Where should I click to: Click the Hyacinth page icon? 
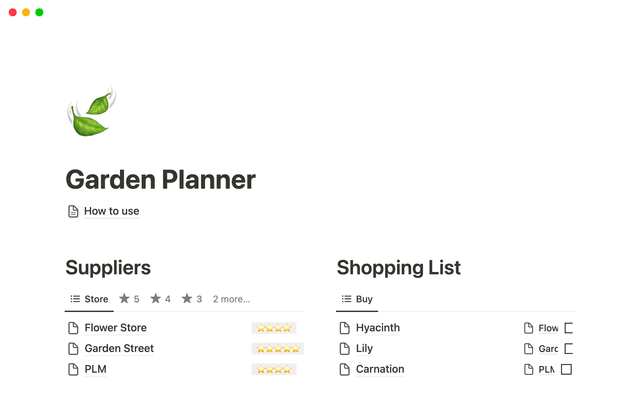pos(344,328)
